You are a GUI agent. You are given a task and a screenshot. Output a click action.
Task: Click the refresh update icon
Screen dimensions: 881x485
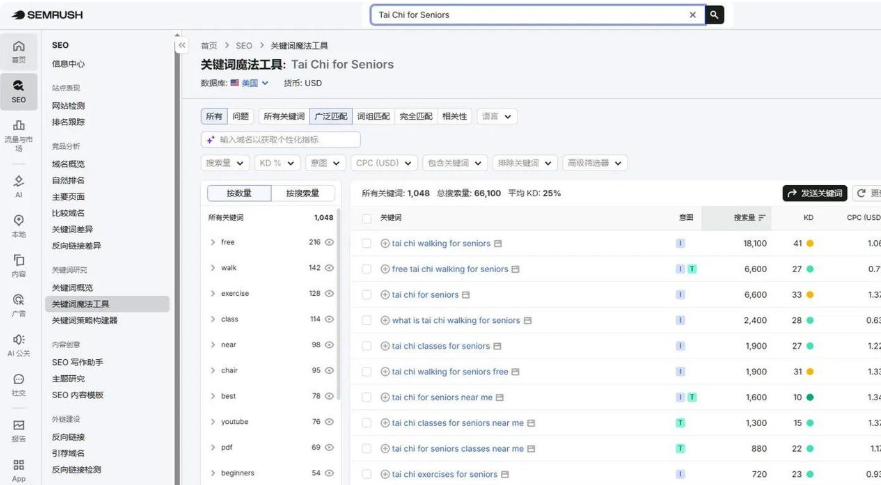(x=861, y=193)
